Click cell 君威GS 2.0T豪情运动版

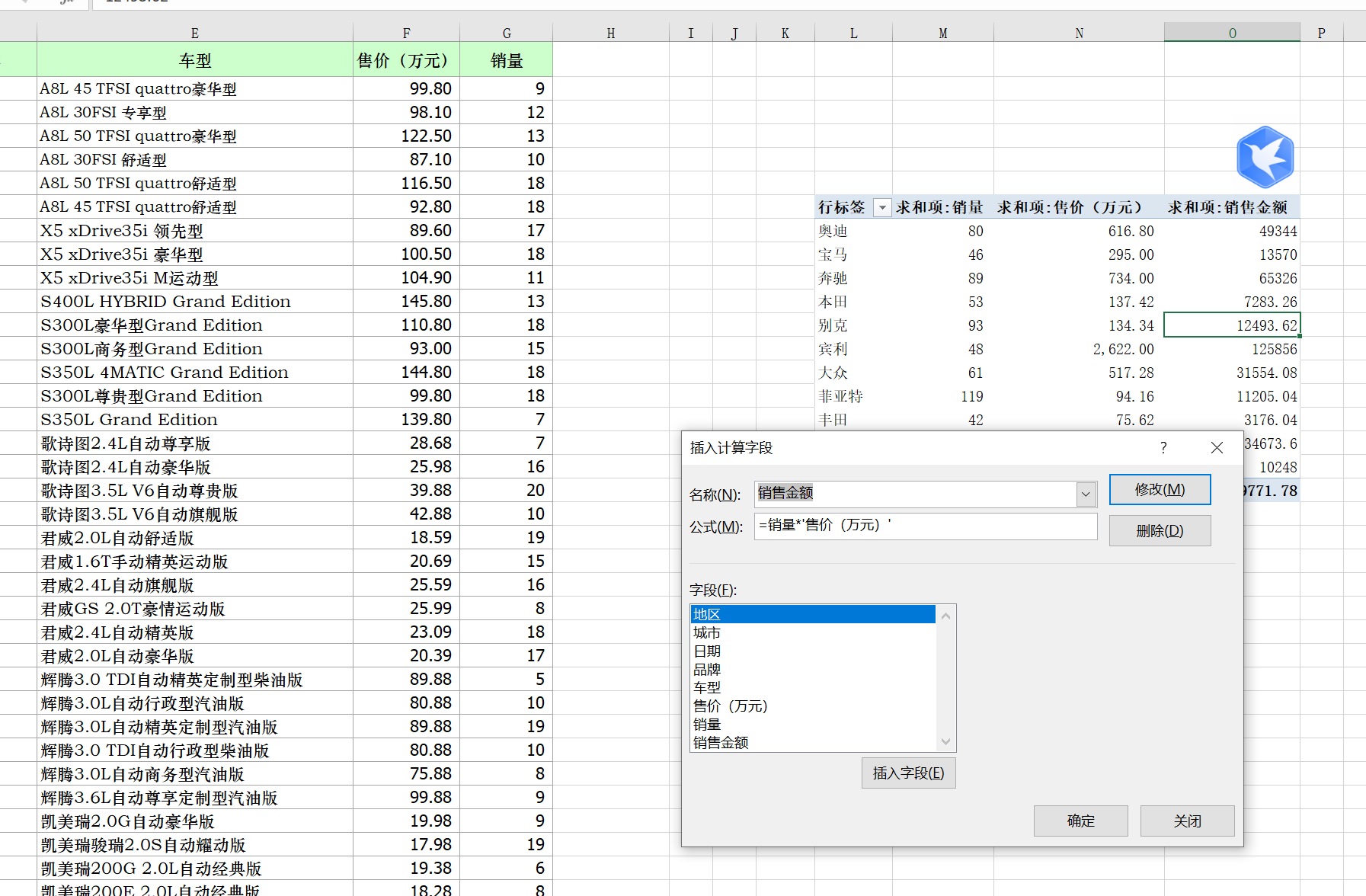(x=195, y=608)
